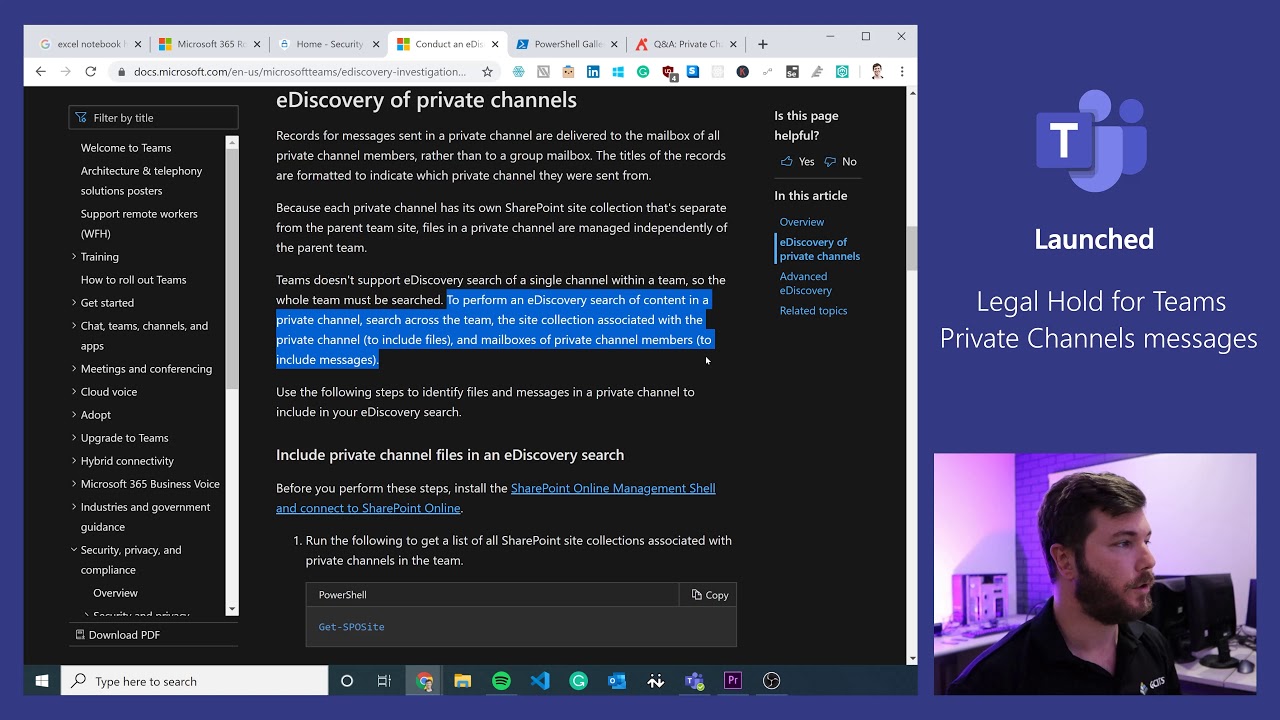Open Outlook from taskbar
The width and height of the screenshot is (1280, 720).
pos(617,681)
